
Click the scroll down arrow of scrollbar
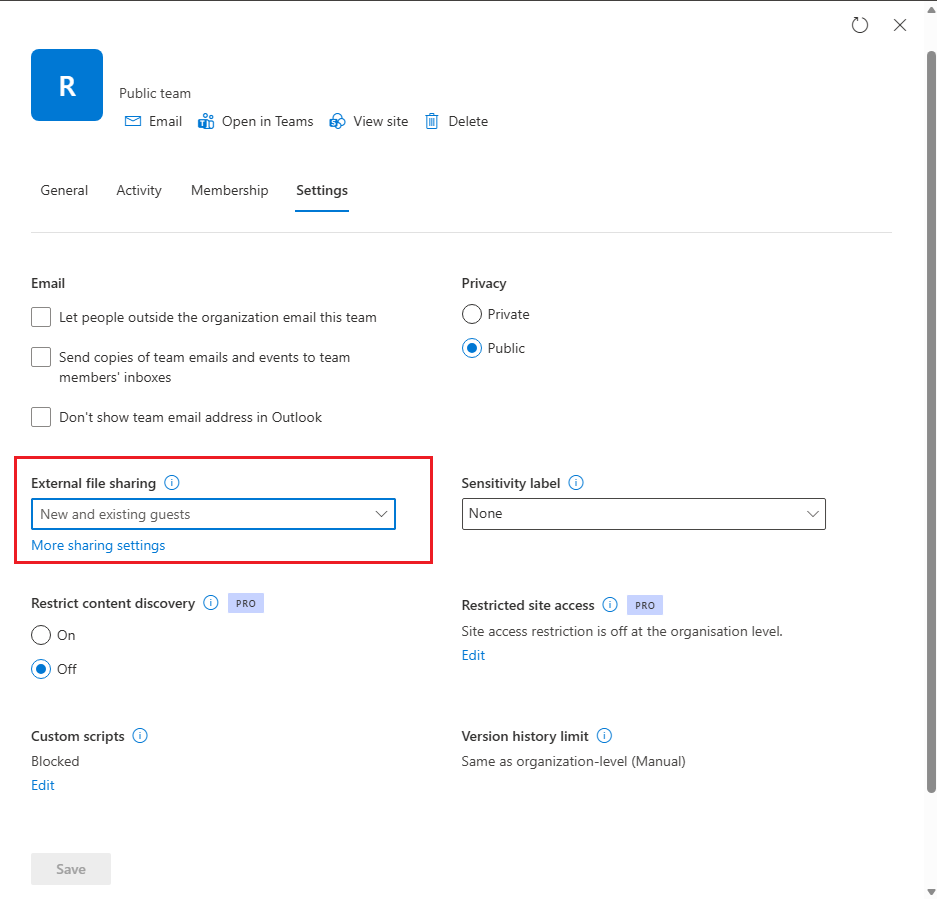pos(931,892)
